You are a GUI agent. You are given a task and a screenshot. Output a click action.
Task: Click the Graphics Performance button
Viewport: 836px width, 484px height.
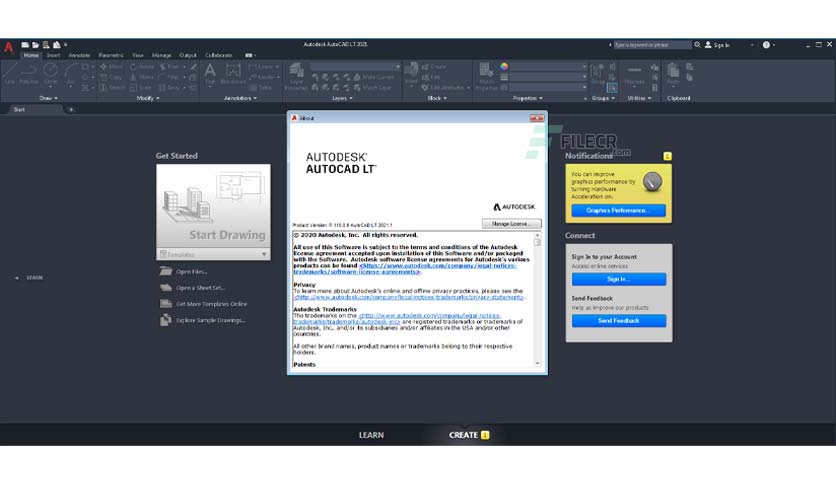click(618, 211)
